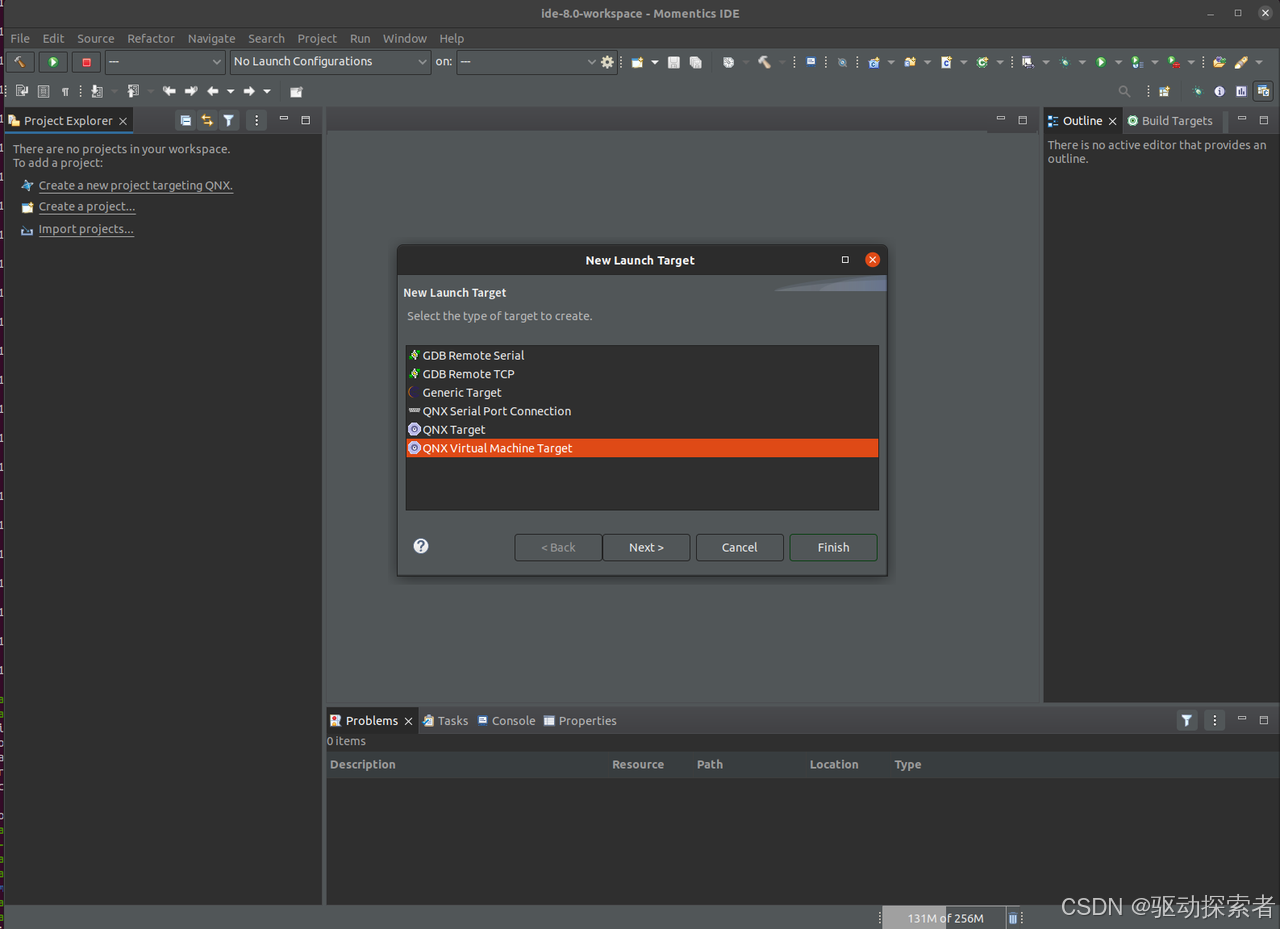Click the launch target settings gear icon
Viewport: 1280px width, 929px height.
pos(607,62)
